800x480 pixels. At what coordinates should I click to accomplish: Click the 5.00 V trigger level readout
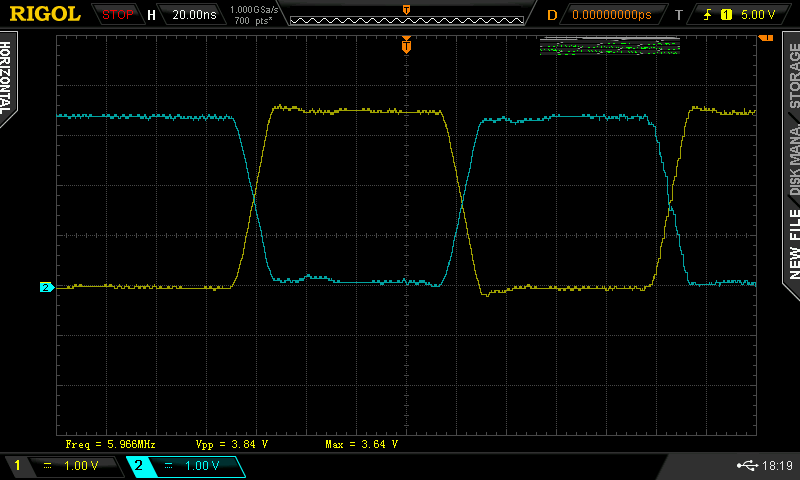(x=758, y=15)
